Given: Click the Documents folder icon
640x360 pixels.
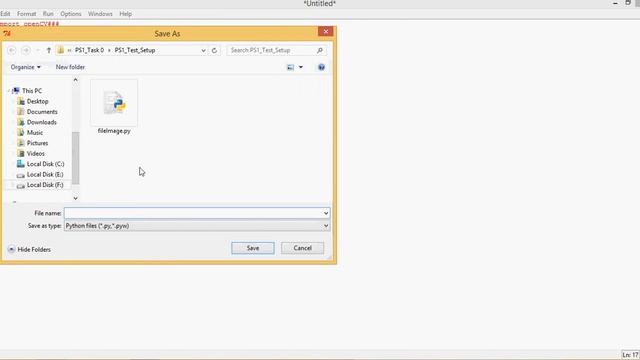Looking at the screenshot, I should pos(21,112).
